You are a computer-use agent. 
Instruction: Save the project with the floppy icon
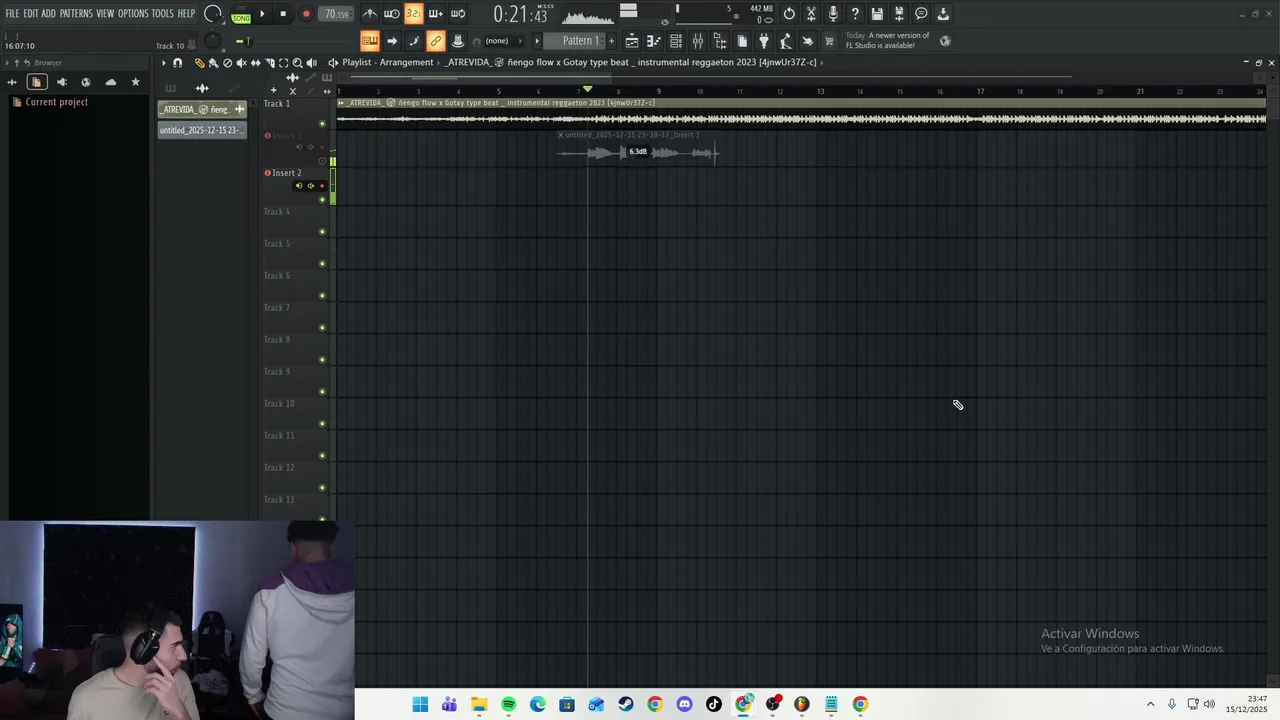coord(877,14)
